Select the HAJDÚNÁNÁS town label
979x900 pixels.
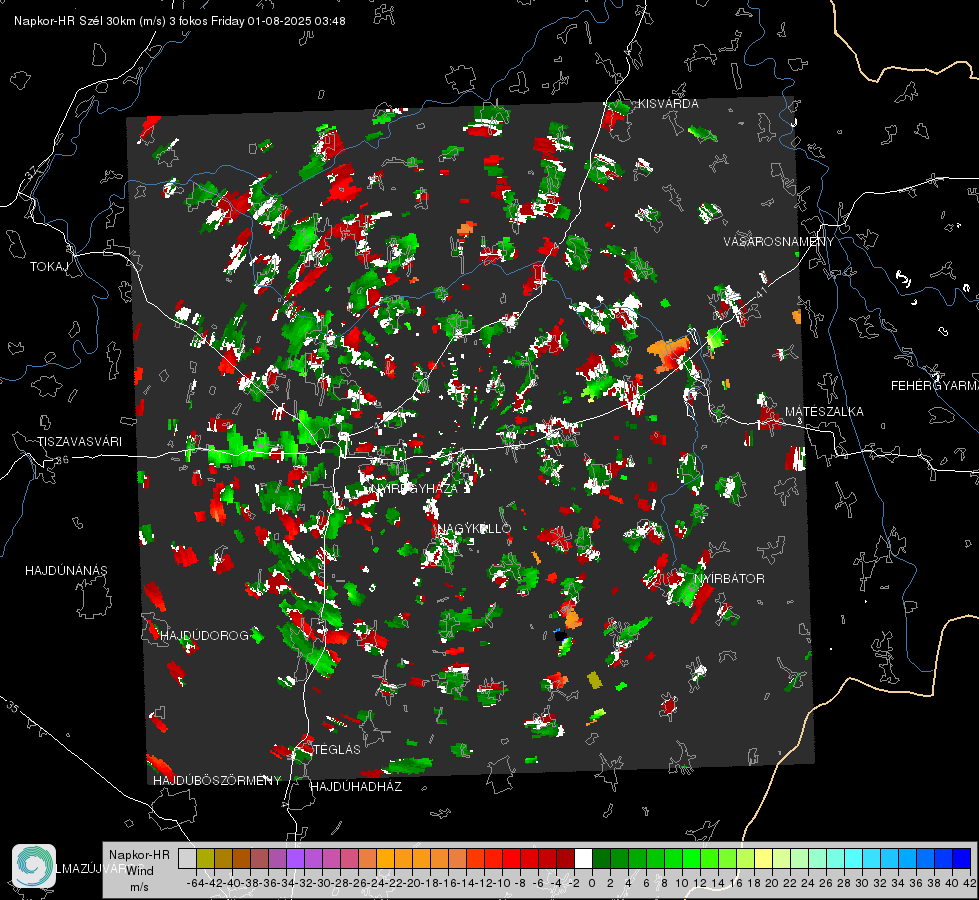pos(66,571)
